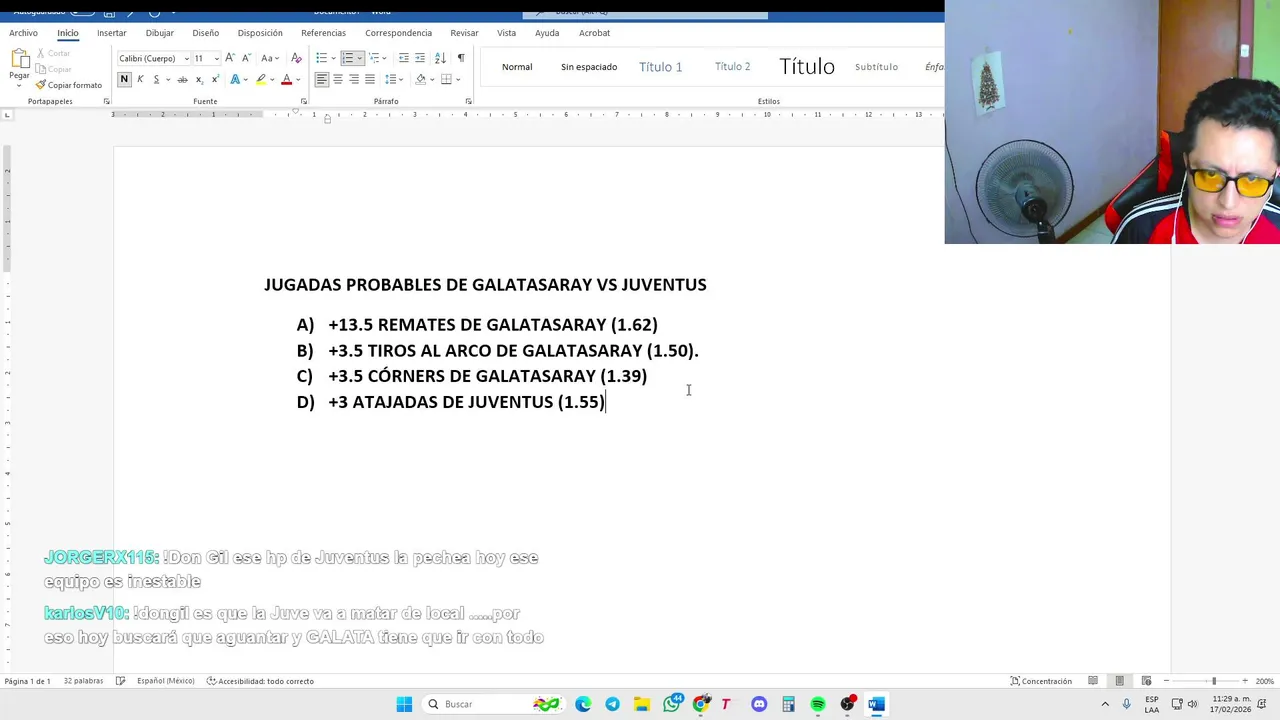1280x720 pixels.
Task: Switch to Diseño tab
Action: (x=205, y=33)
